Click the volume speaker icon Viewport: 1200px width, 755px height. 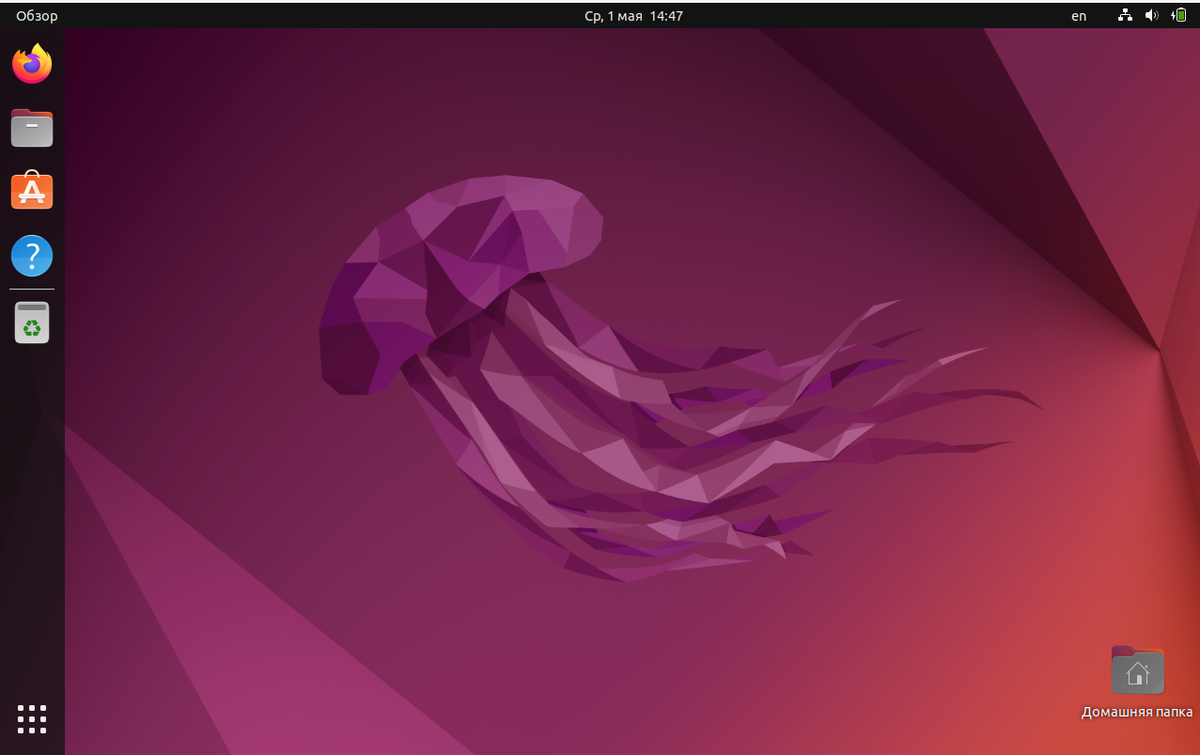[x=1152, y=15]
